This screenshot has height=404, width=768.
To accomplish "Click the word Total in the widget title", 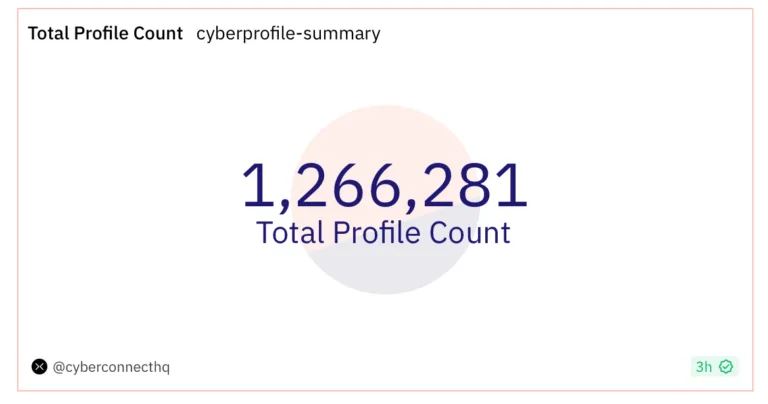I will (49, 33).
